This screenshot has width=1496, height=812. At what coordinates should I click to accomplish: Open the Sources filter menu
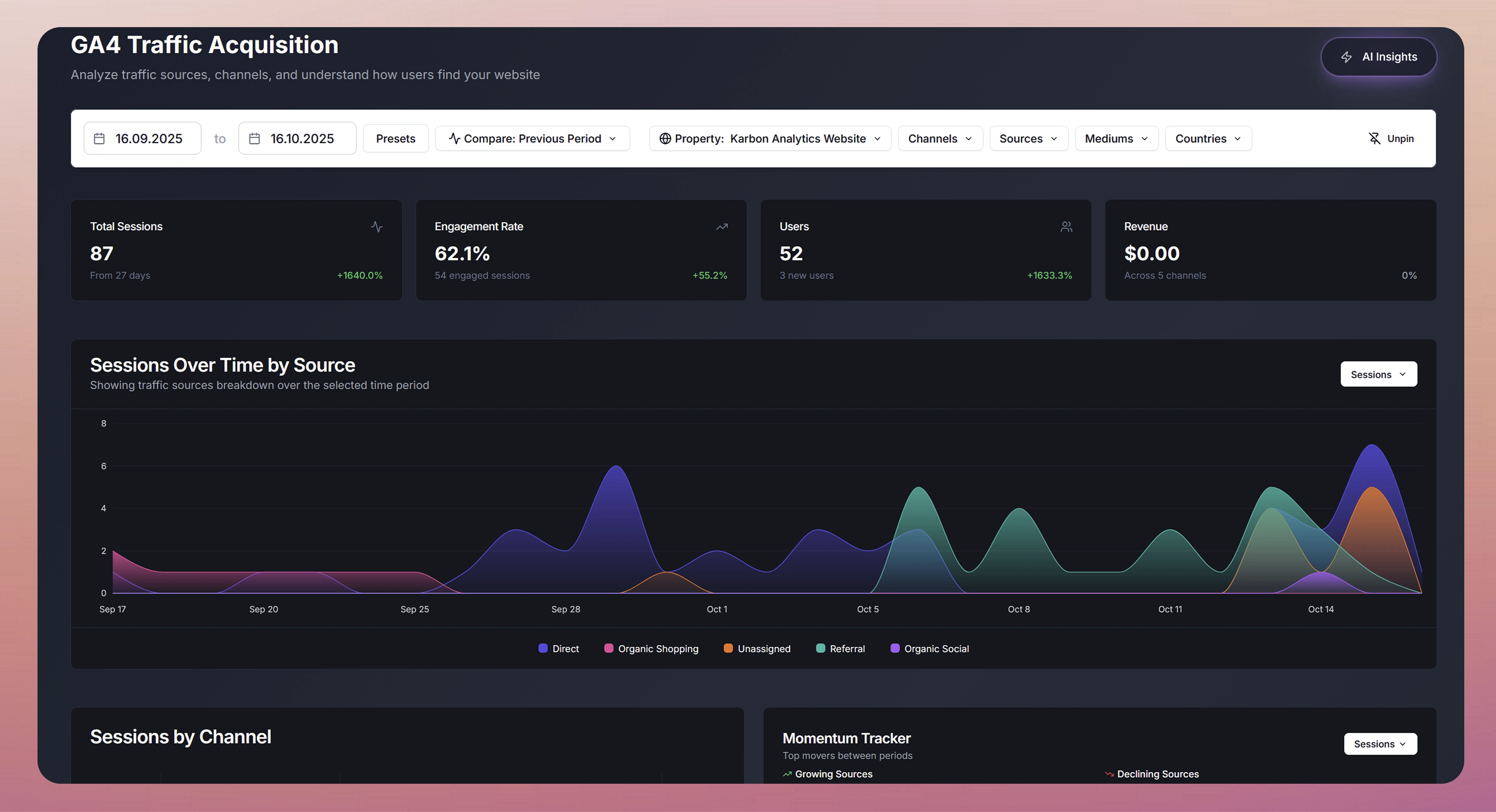click(x=1028, y=138)
